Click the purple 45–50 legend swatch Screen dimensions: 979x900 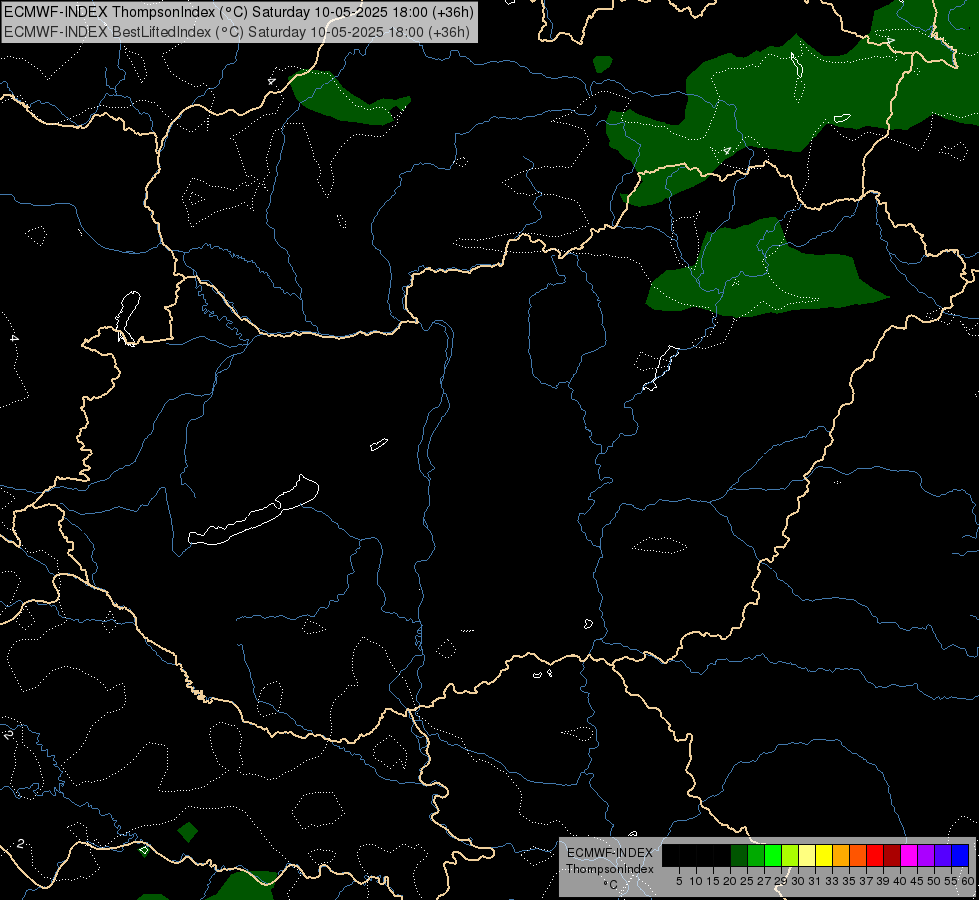click(x=926, y=855)
